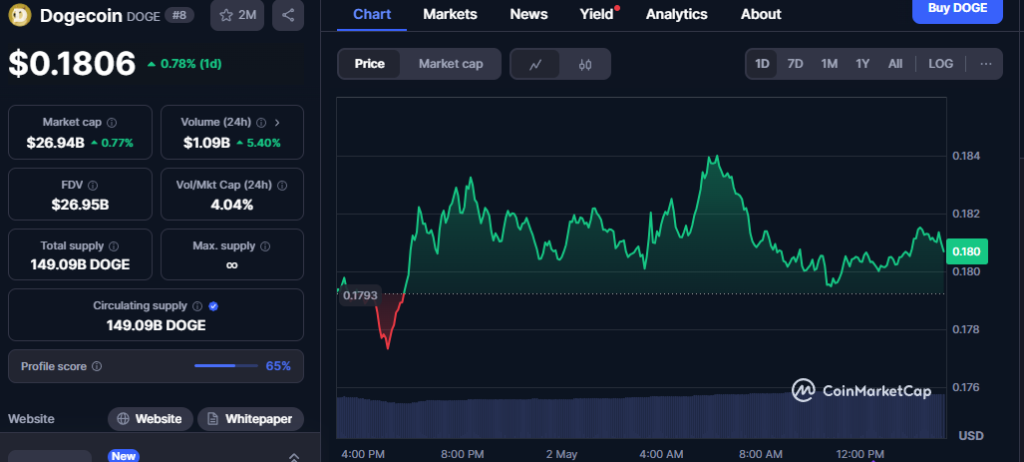This screenshot has height=462, width=1024.
Task: Open the Chart tab
Action: point(372,14)
